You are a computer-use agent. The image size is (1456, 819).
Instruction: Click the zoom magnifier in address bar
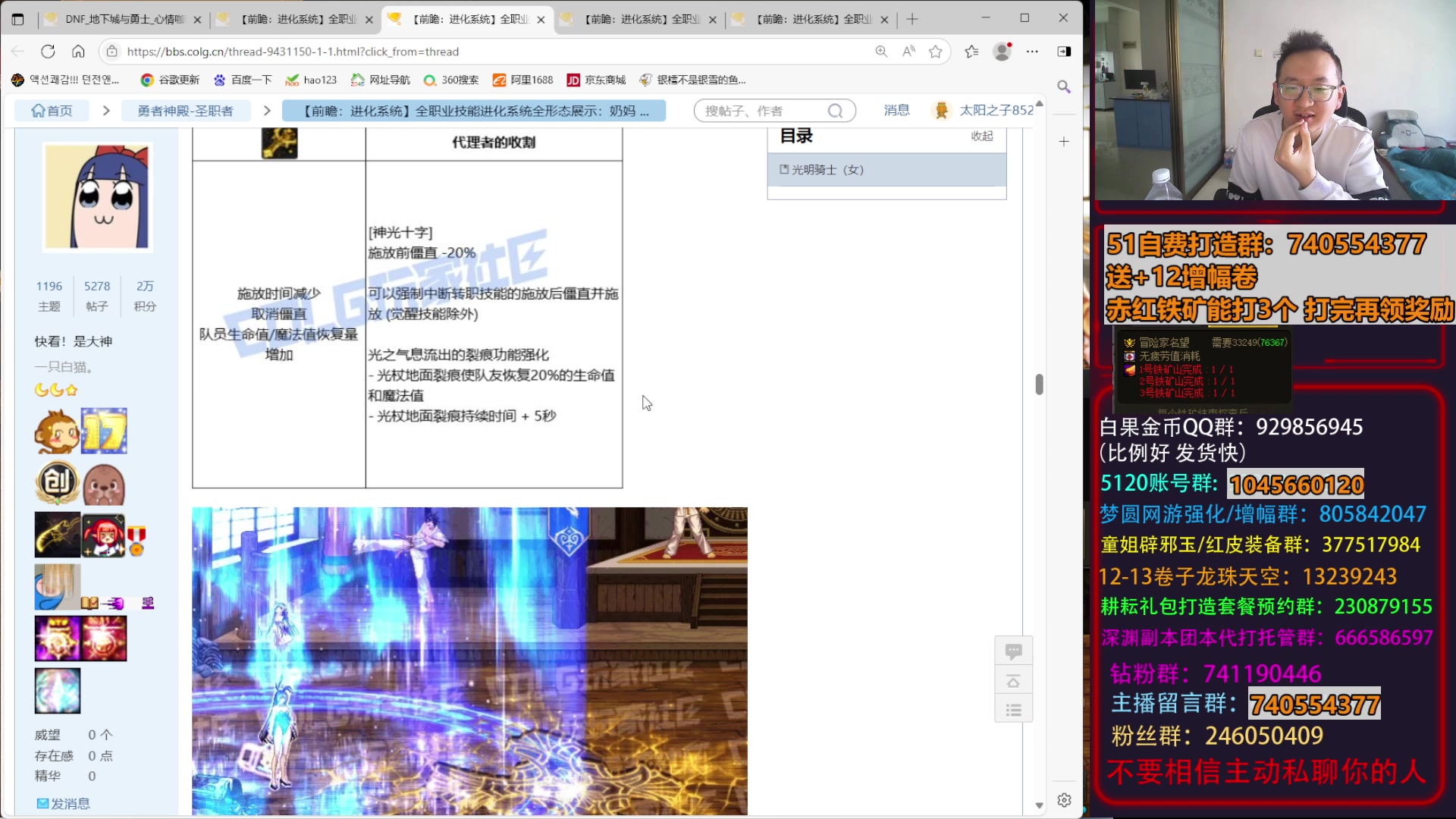[x=881, y=52]
